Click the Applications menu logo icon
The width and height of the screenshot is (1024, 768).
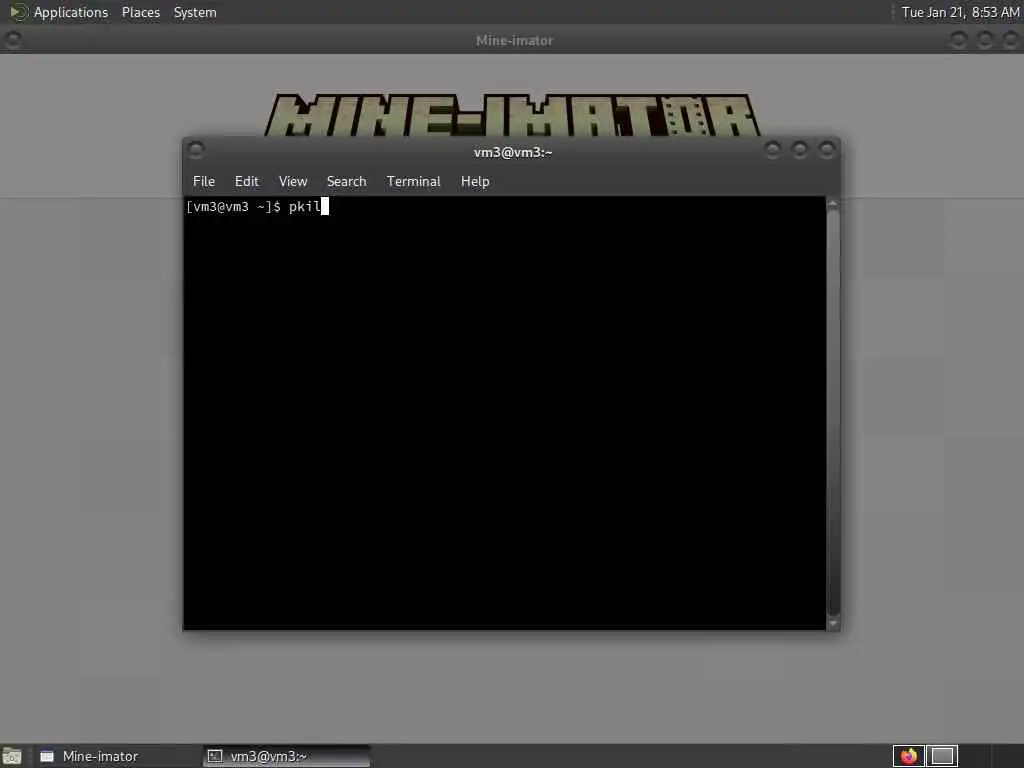(x=18, y=12)
